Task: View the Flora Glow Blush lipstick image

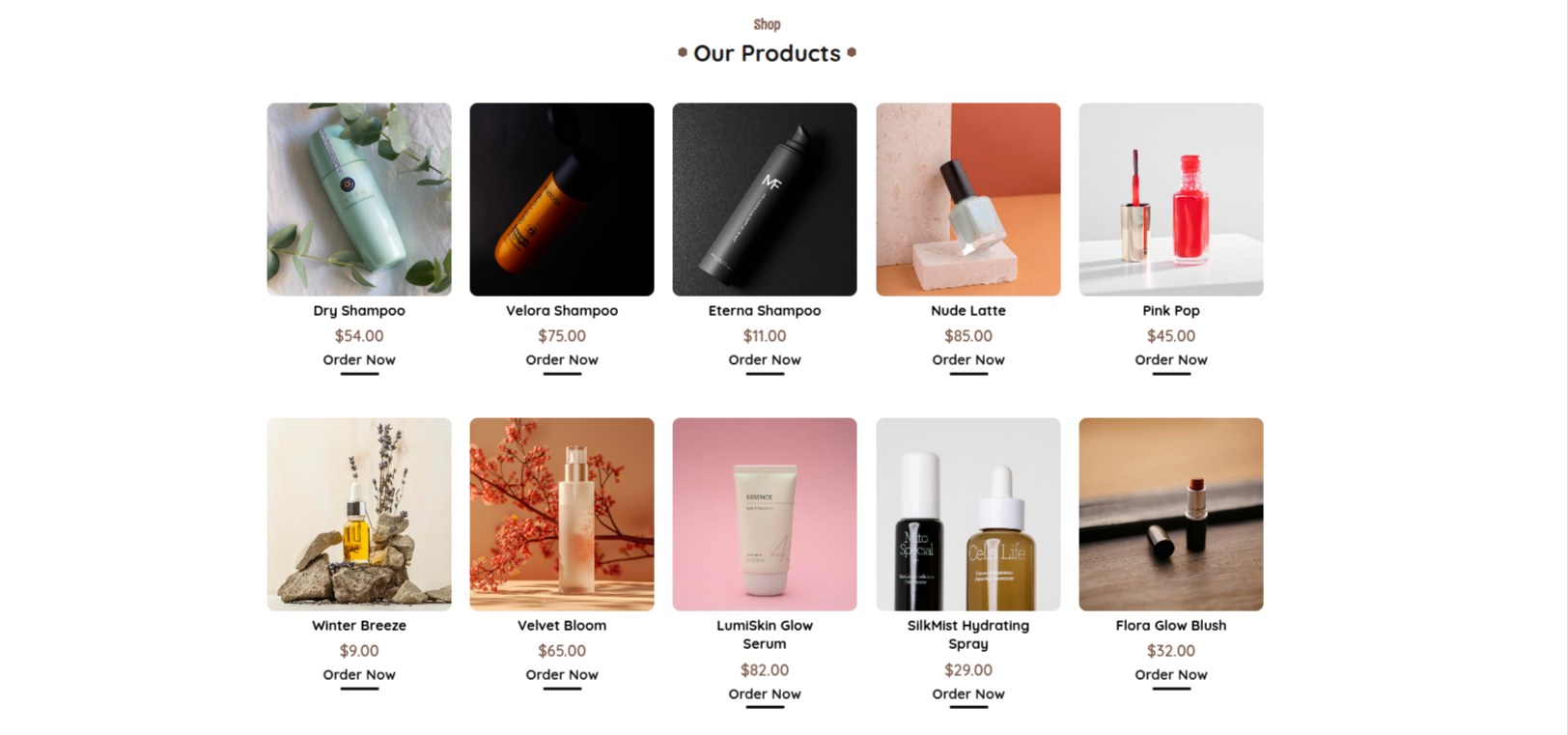Action: pyautogui.click(x=1171, y=514)
